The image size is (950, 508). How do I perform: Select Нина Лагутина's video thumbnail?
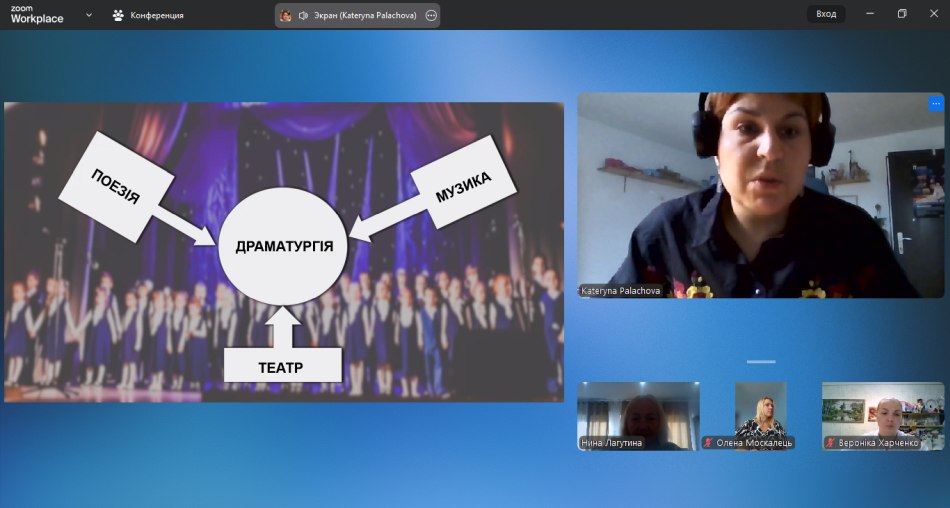click(x=638, y=416)
